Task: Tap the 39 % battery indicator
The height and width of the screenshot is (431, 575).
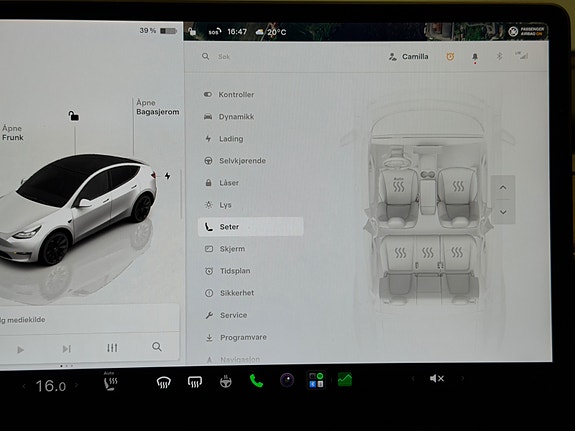Action: click(158, 31)
